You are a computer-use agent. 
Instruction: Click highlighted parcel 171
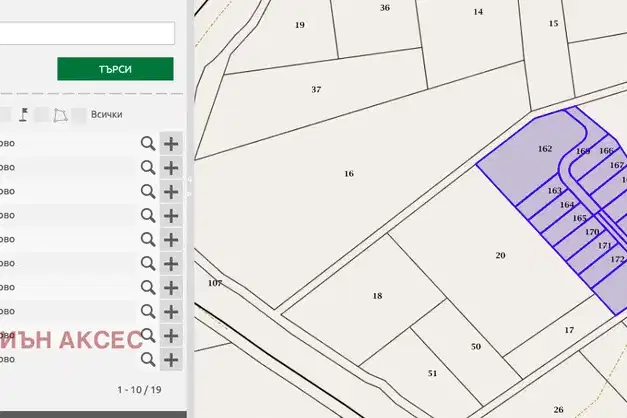tap(604, 246)
